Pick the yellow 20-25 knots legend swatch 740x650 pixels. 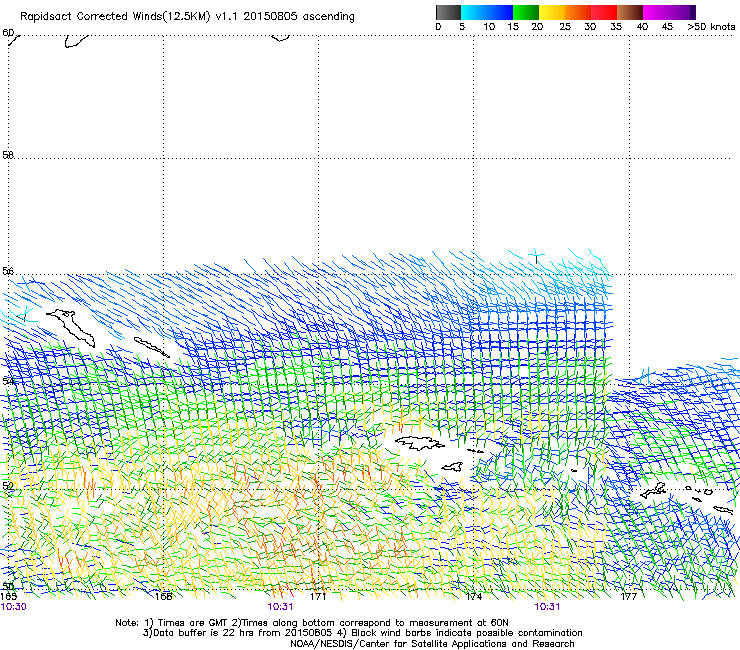pyautogui.click(x=552, y=12)
